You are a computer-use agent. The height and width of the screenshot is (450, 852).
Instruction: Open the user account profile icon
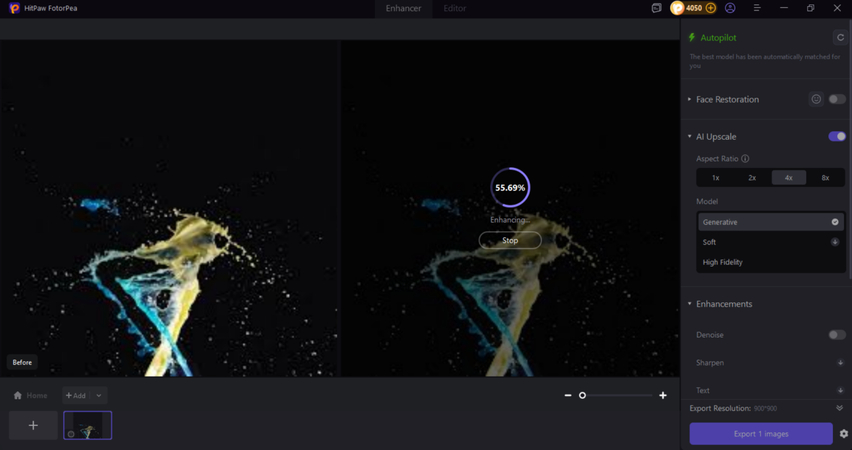pyautogui.click(x=730, y=8)
